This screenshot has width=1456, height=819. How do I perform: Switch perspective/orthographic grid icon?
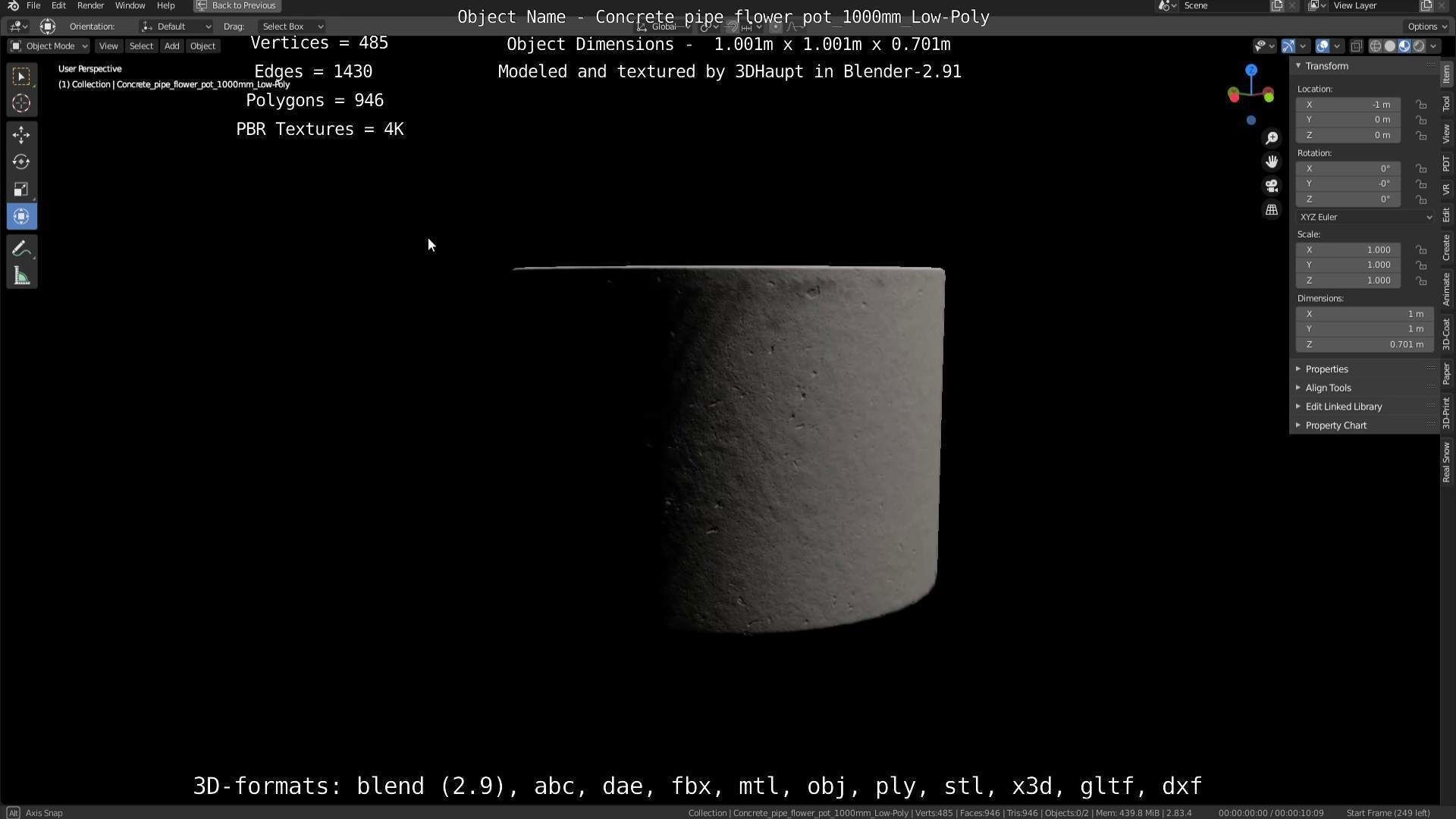1272,210
